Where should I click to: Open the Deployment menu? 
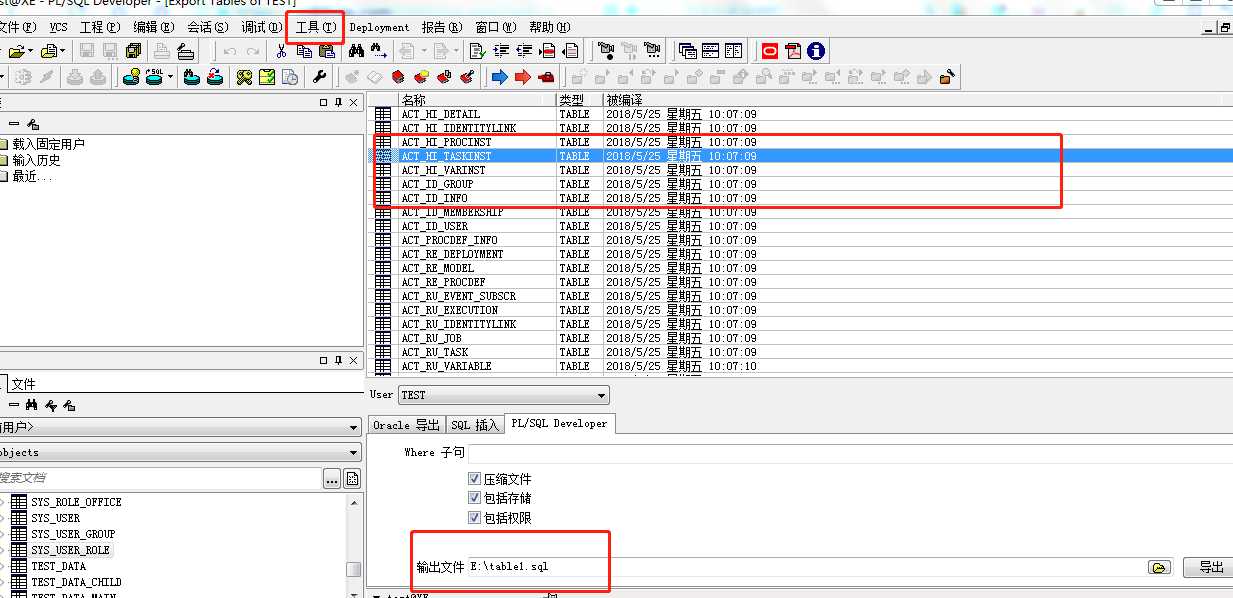click(x=379, y=27)
